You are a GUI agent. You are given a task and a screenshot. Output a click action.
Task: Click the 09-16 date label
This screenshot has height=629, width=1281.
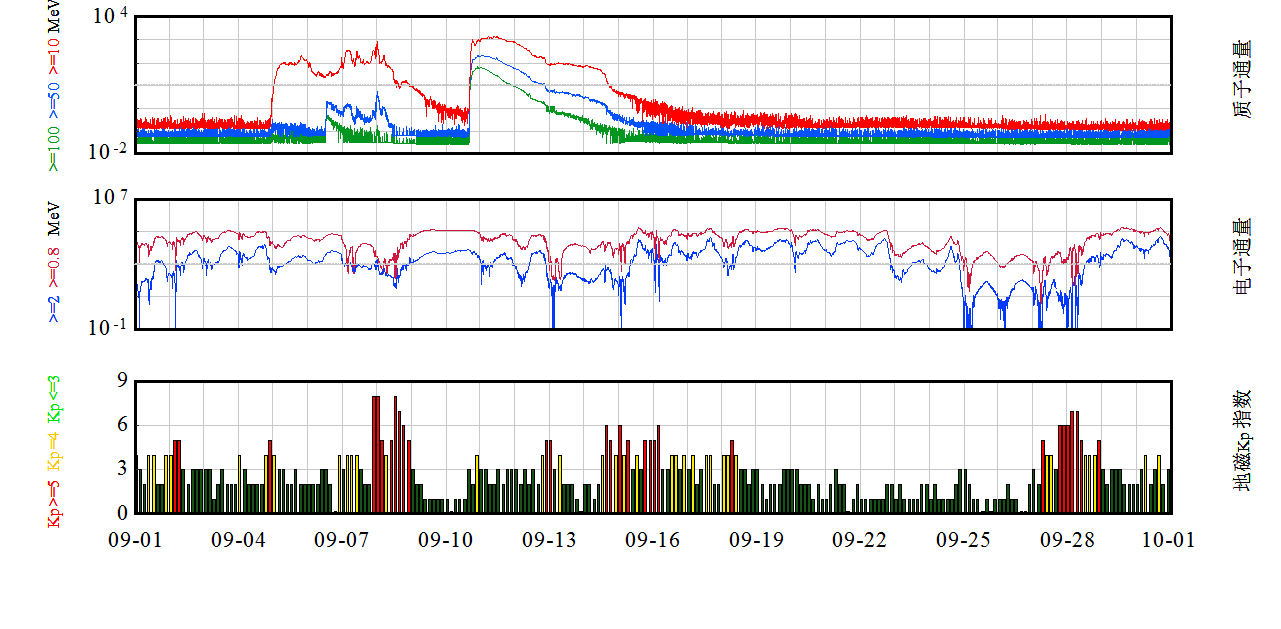(652, 540)
